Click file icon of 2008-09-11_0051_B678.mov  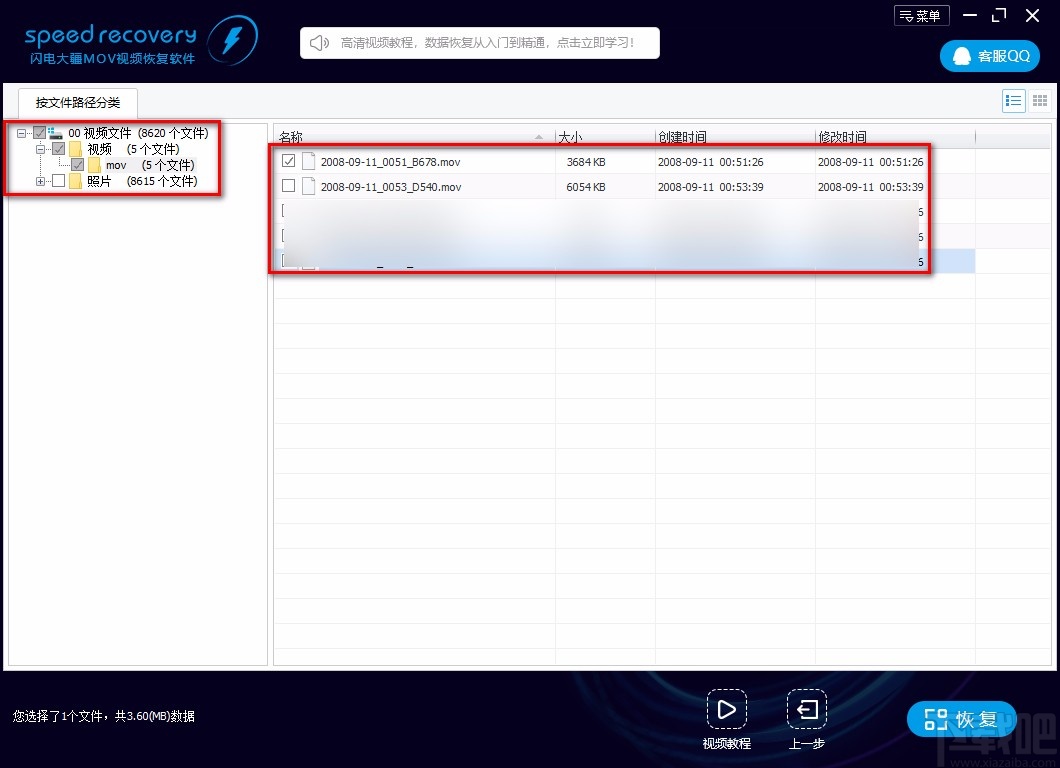pyautogui.click(x=308, y=161)
